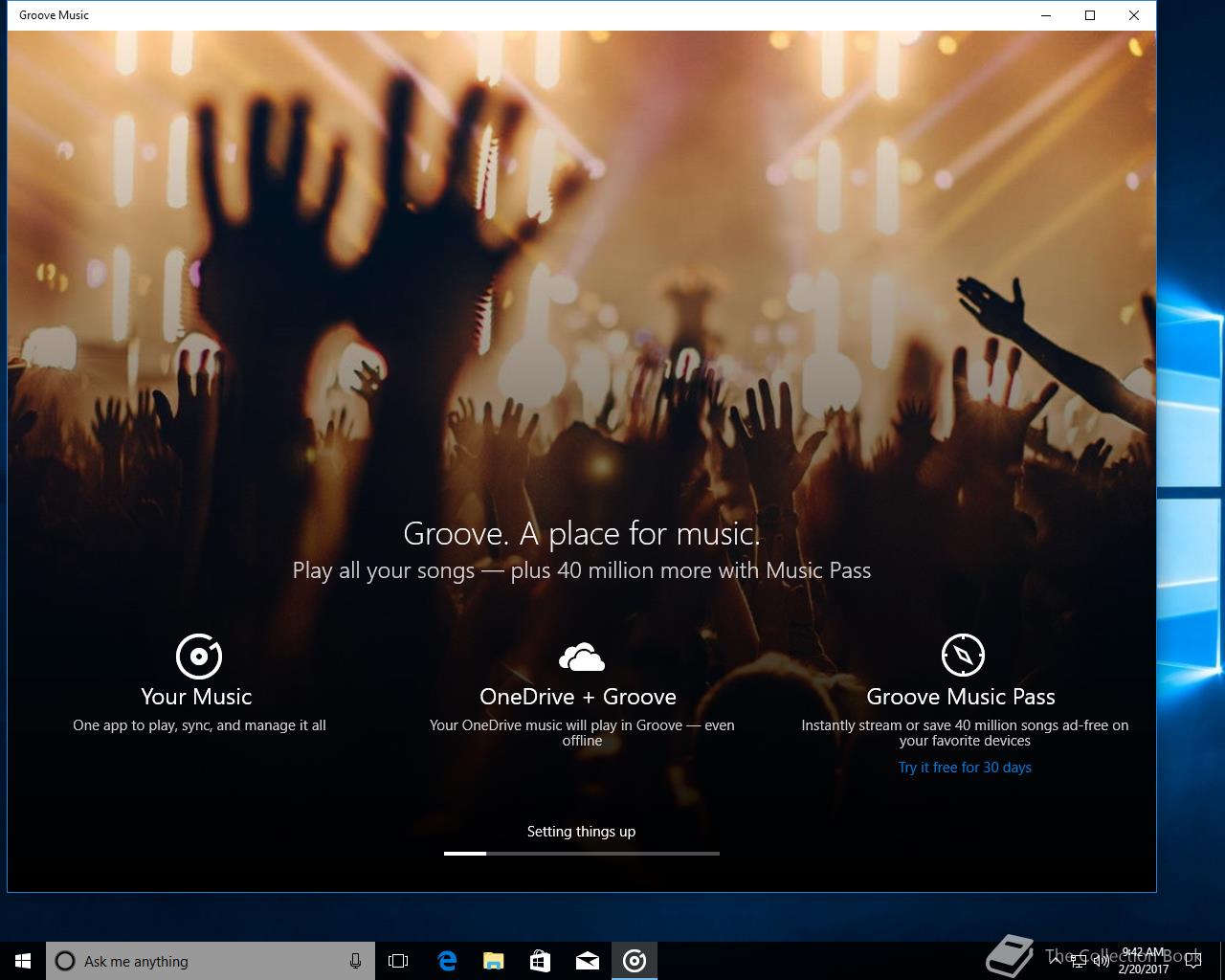Click the Your Music disc icon
The height and width of the screenshot is (980, 1225).
pos(199,656)
